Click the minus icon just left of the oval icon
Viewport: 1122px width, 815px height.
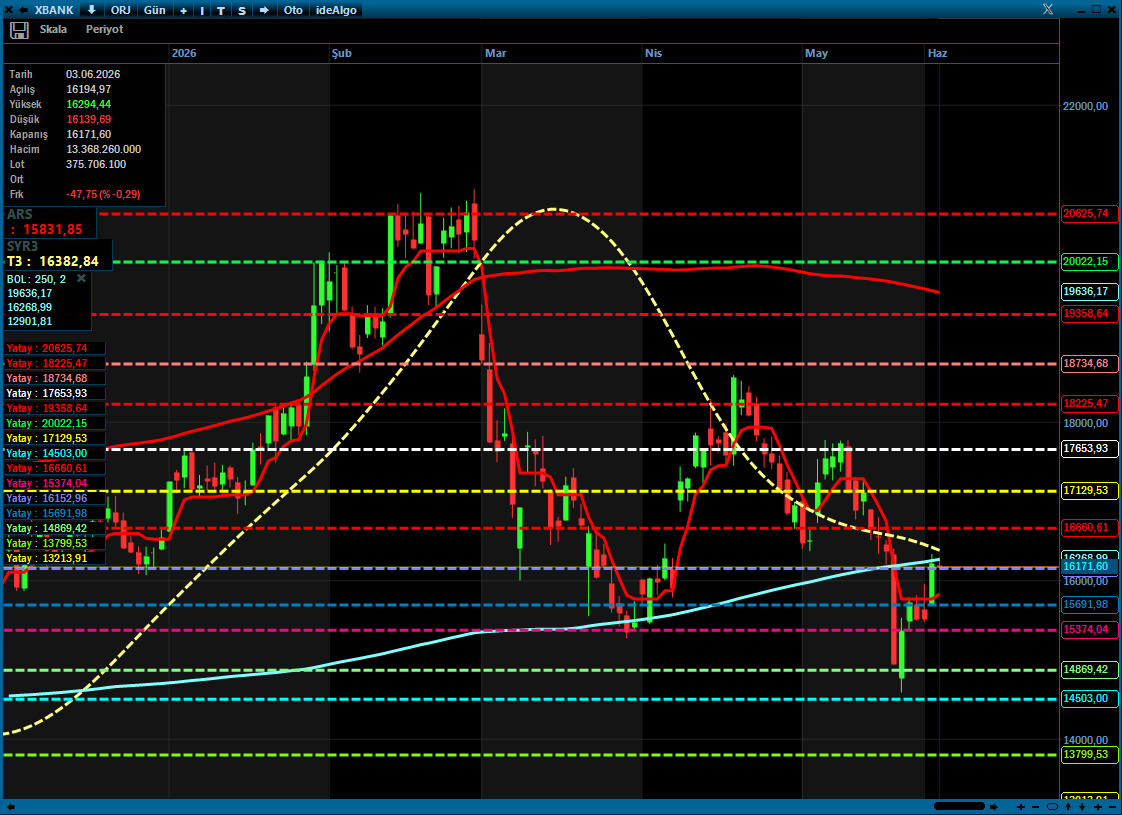point(1035,806)
